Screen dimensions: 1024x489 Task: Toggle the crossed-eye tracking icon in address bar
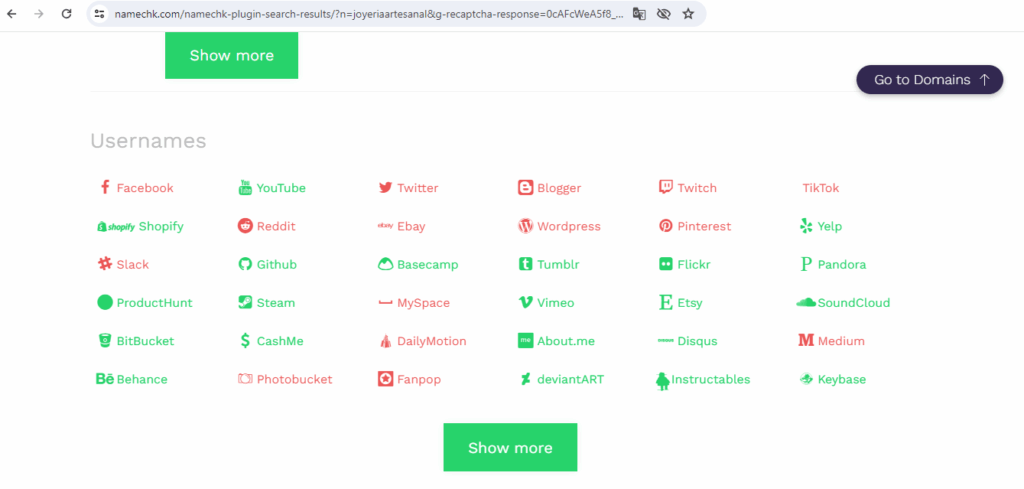pos(664,14)
